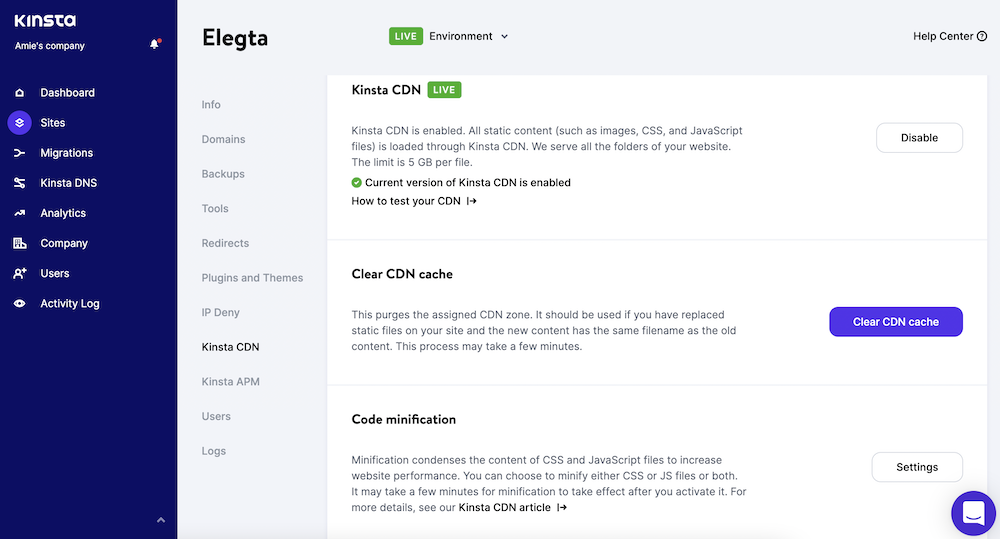Open the notifications bell
1000x539 pixels.
click(x=154, y=44)
